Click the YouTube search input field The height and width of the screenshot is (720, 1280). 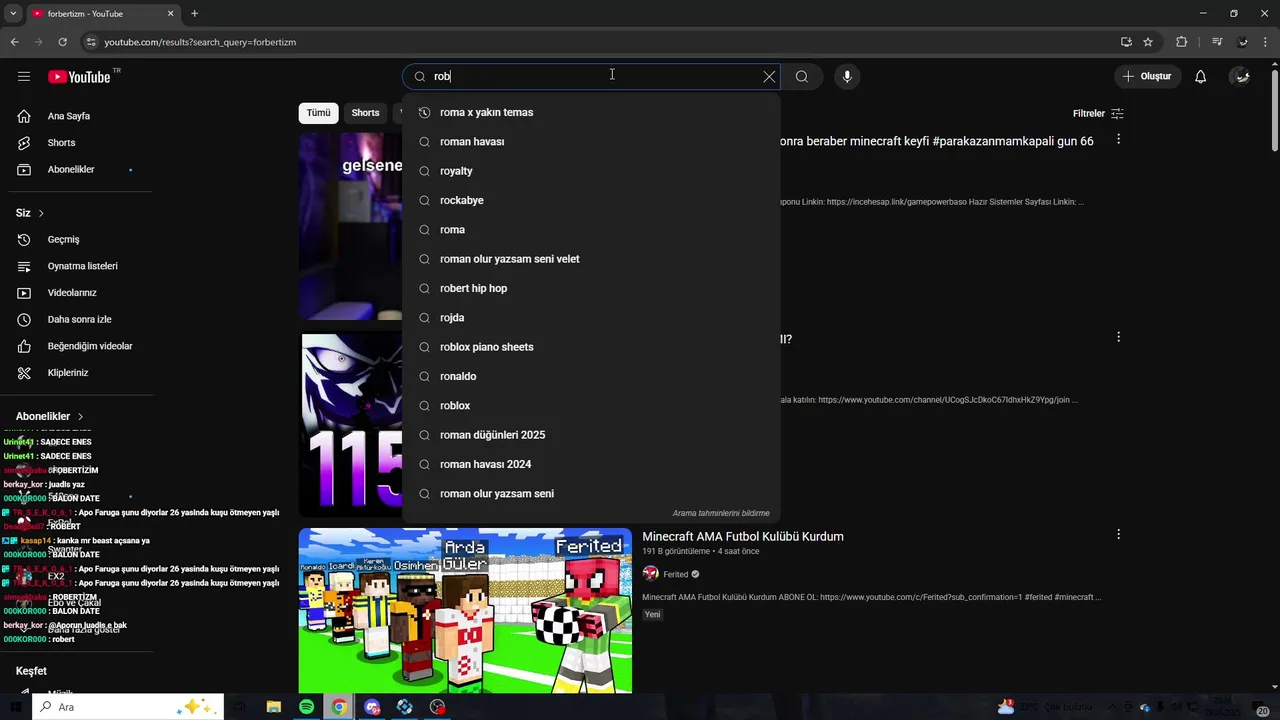click(592, 76)
